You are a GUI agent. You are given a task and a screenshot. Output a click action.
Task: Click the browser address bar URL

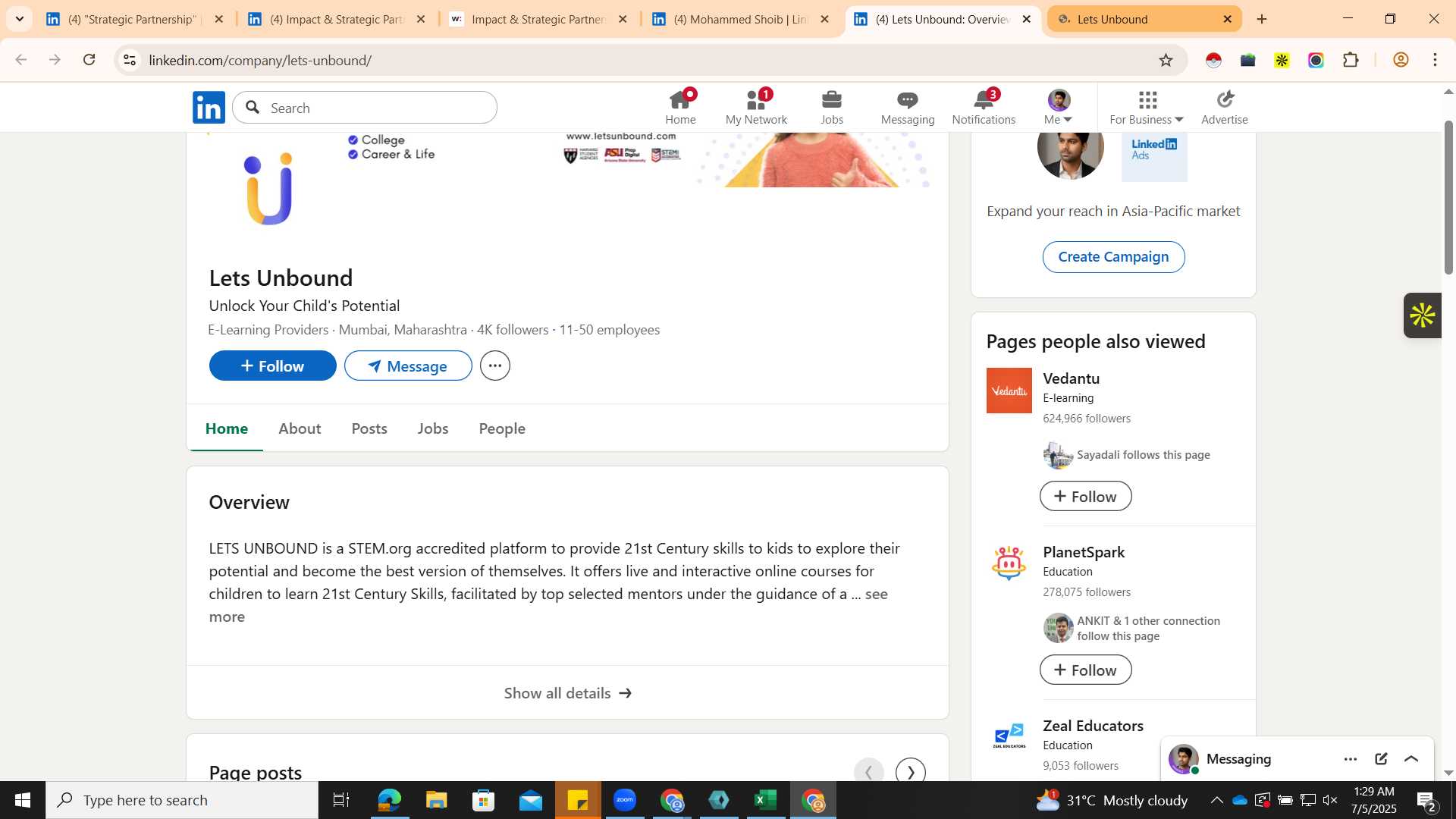pos(260,60)
